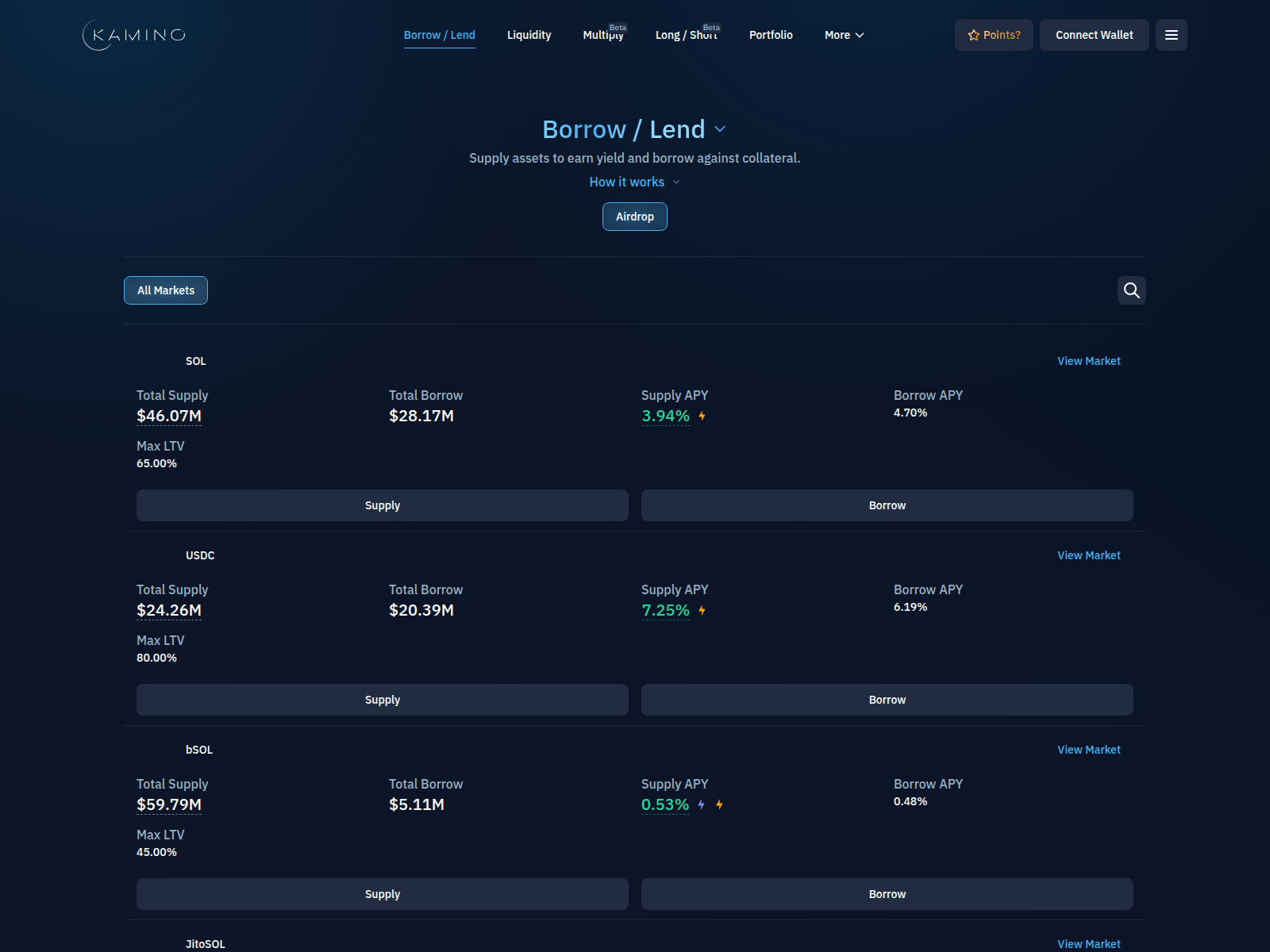Click Supply for the SOL market

383,505
